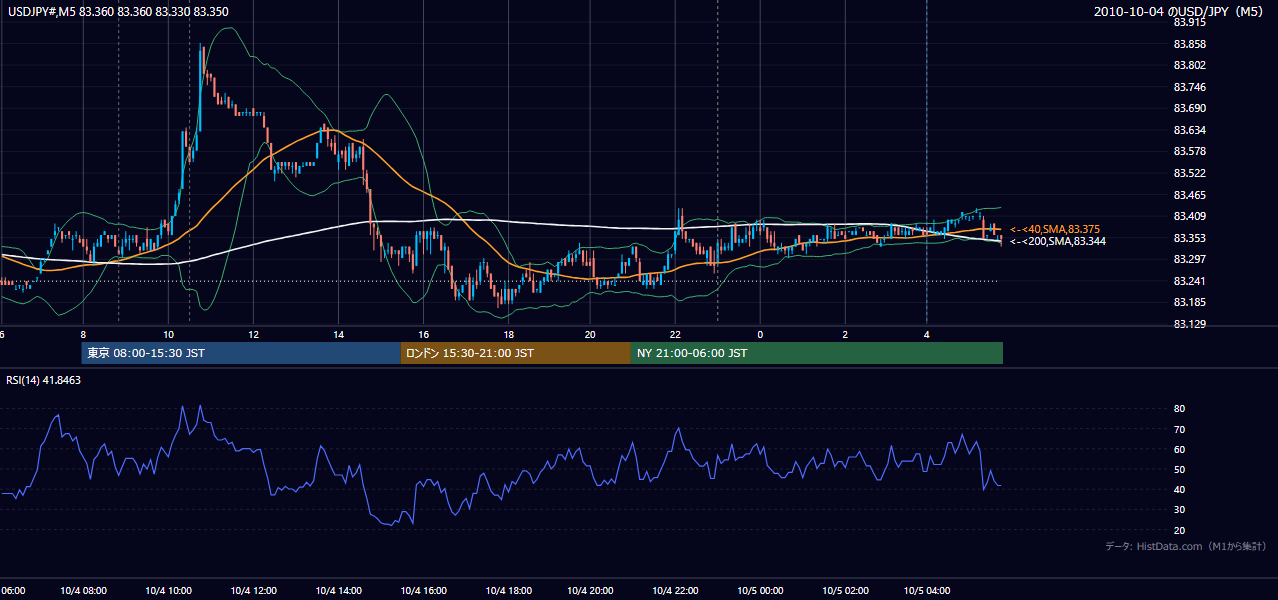This screenshot has width=1278, height=600.
Task: Click the RSI 70 level label
Action: point(1179,429)
